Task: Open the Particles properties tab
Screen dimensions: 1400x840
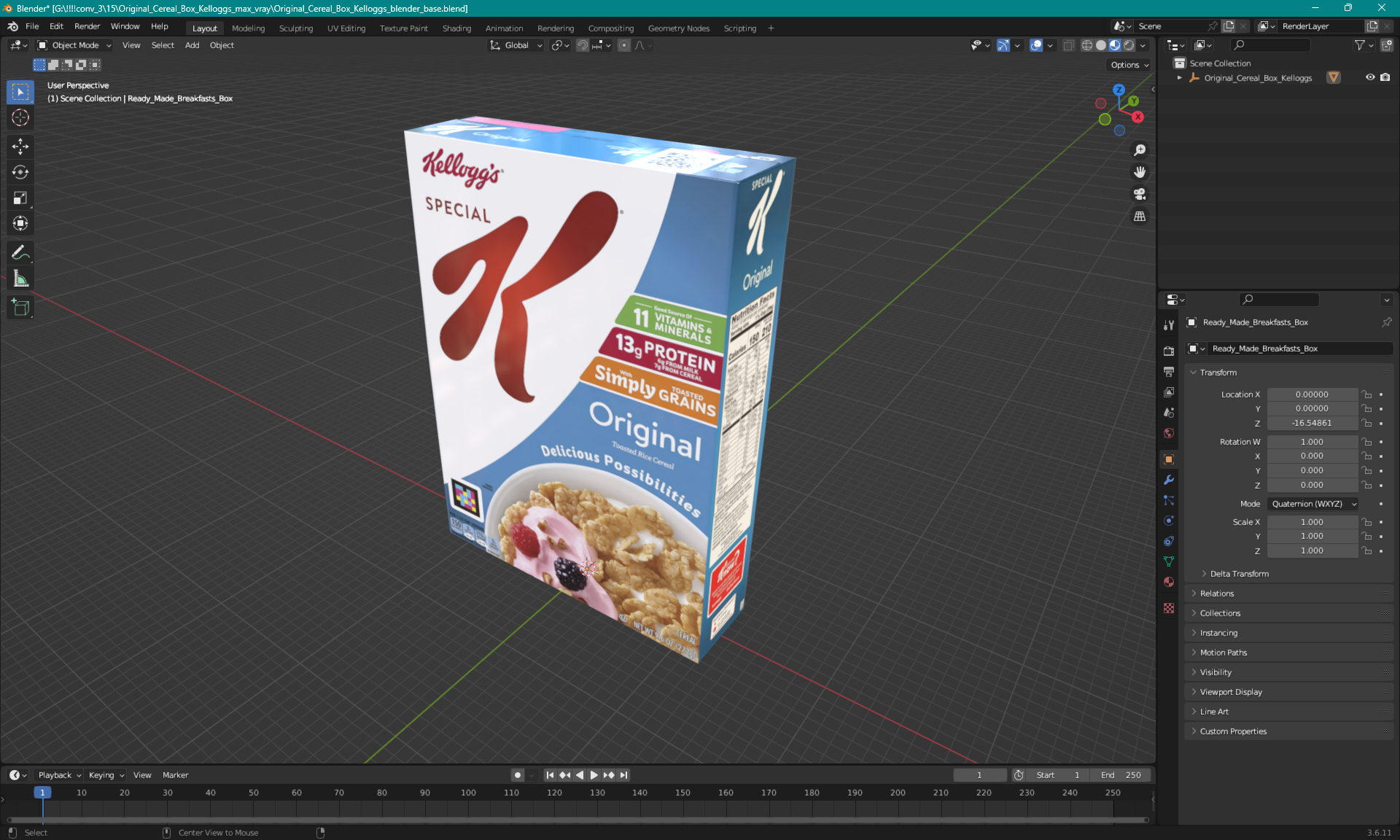Action: (x=1169, y=500)
